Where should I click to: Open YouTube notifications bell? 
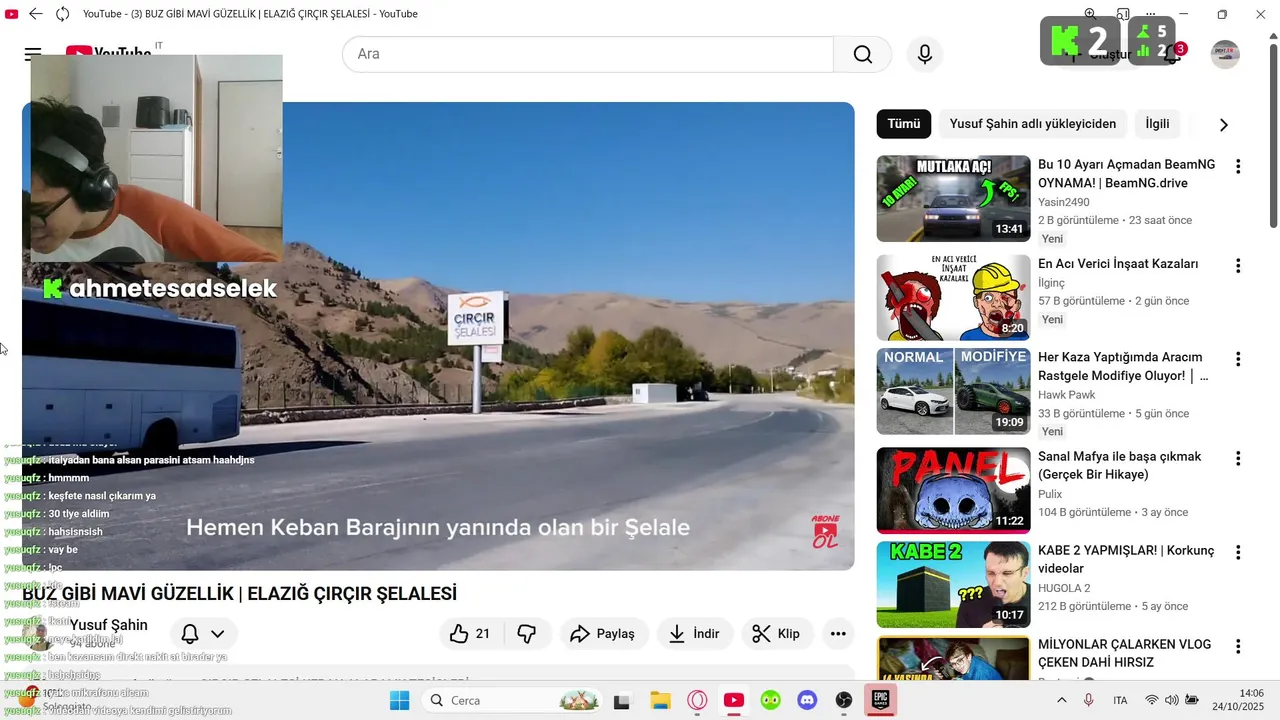coord(1172,54)
